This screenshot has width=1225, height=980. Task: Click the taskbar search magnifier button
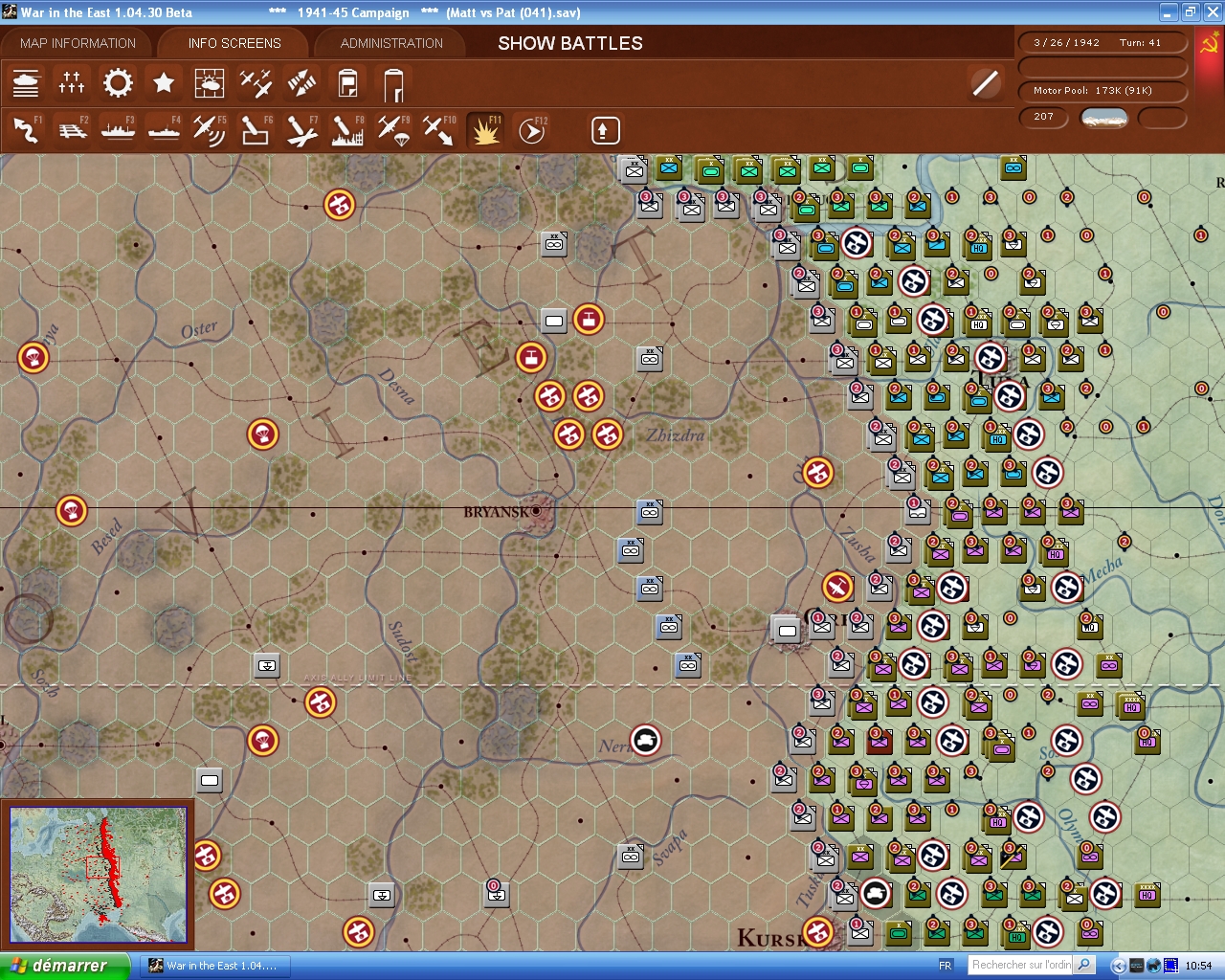pos(1084,965)
